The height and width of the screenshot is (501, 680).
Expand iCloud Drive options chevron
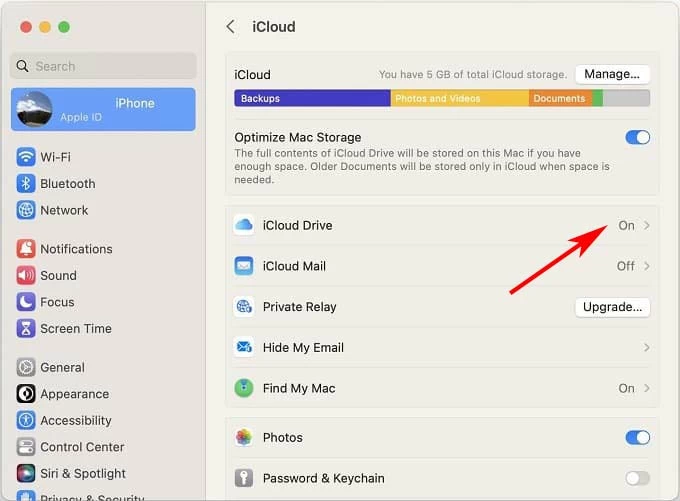click(647, 226)
